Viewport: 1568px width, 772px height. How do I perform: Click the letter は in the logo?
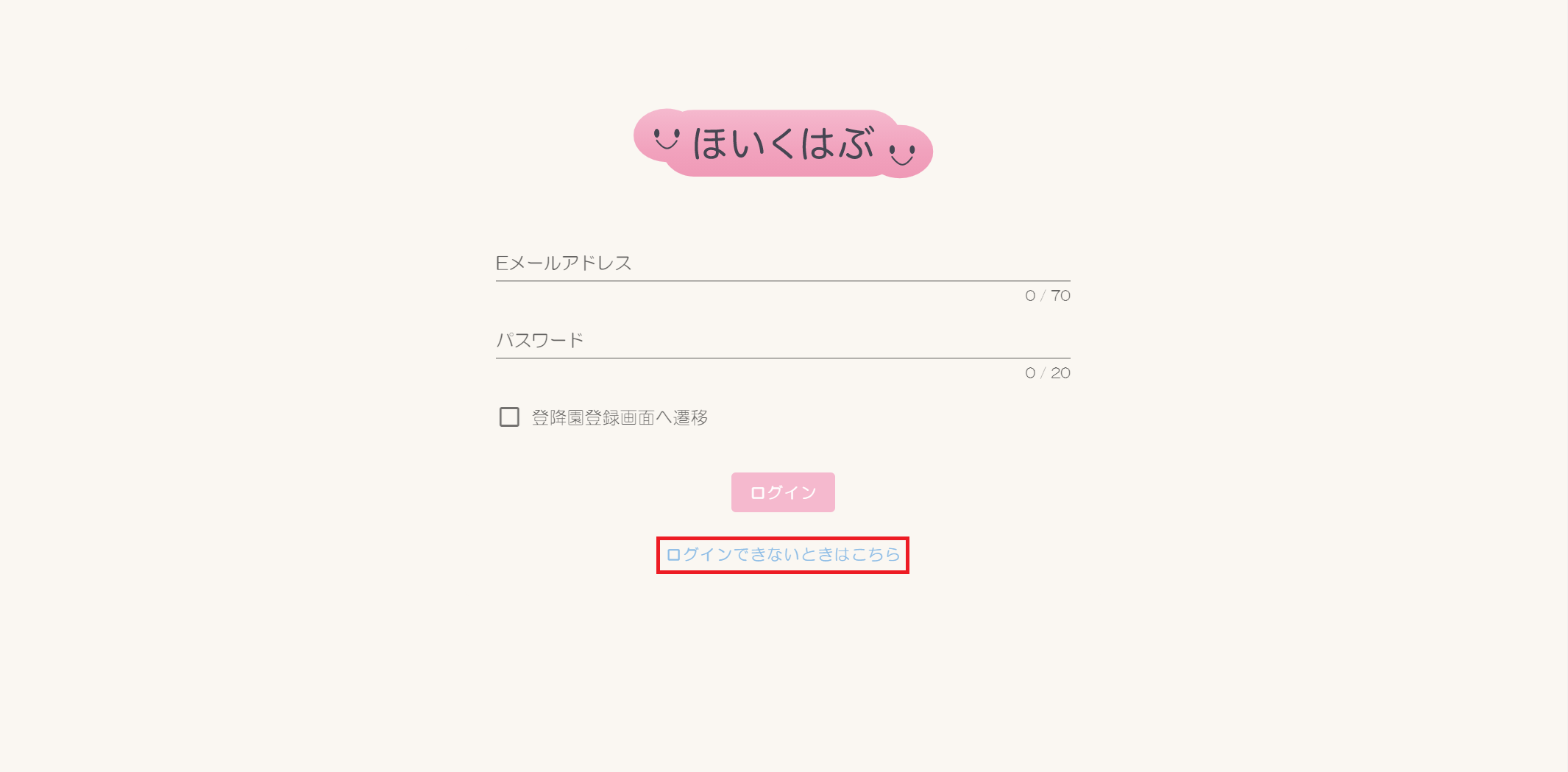coord(818,143)
